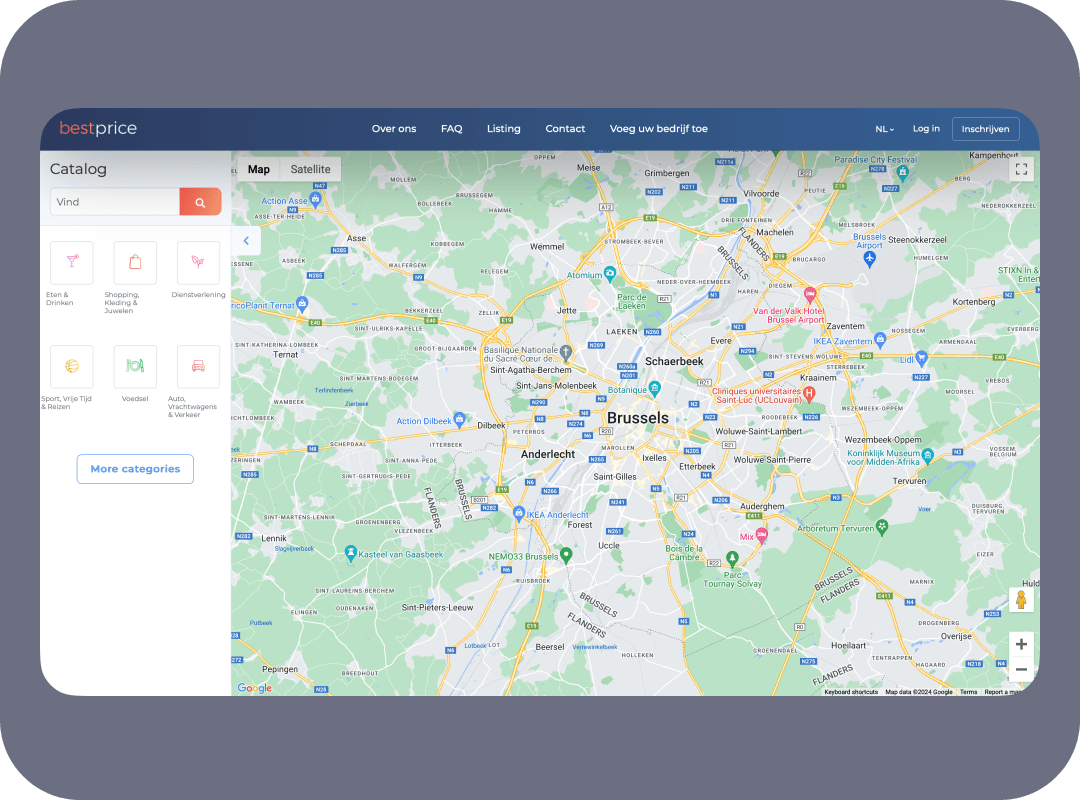
Task: Go to the FAQ page
Action: coord(451,129)
